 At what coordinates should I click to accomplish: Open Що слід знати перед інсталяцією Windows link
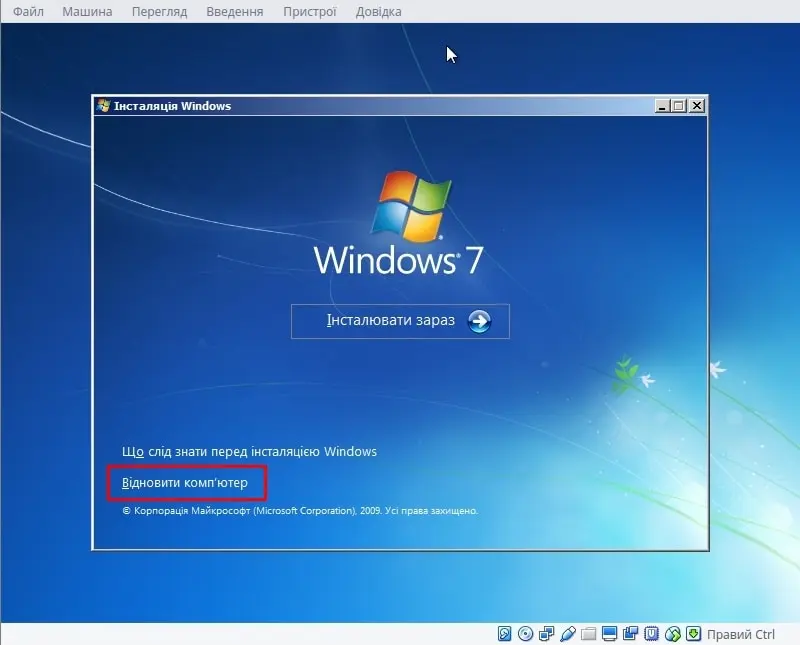pos(249,452)
